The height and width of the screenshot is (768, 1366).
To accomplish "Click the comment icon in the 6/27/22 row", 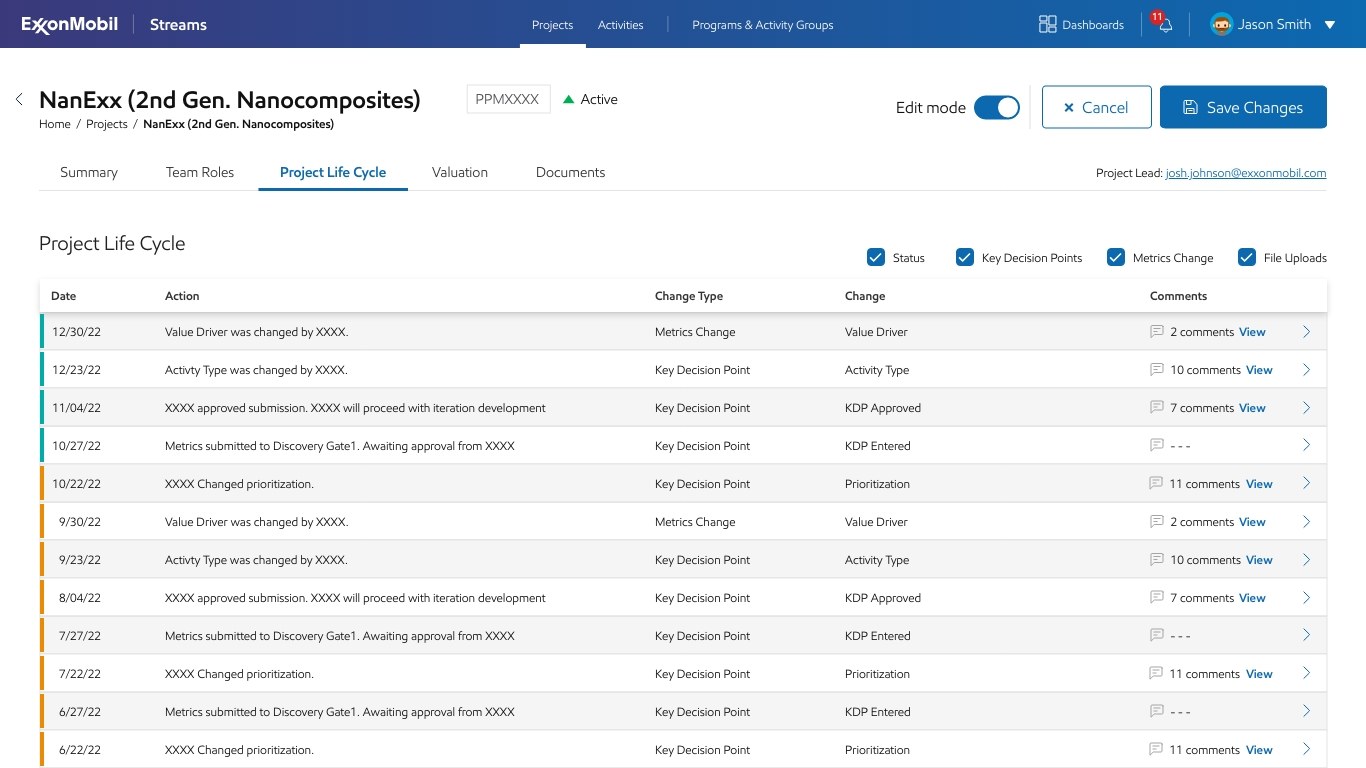I will coord(1157,711).
